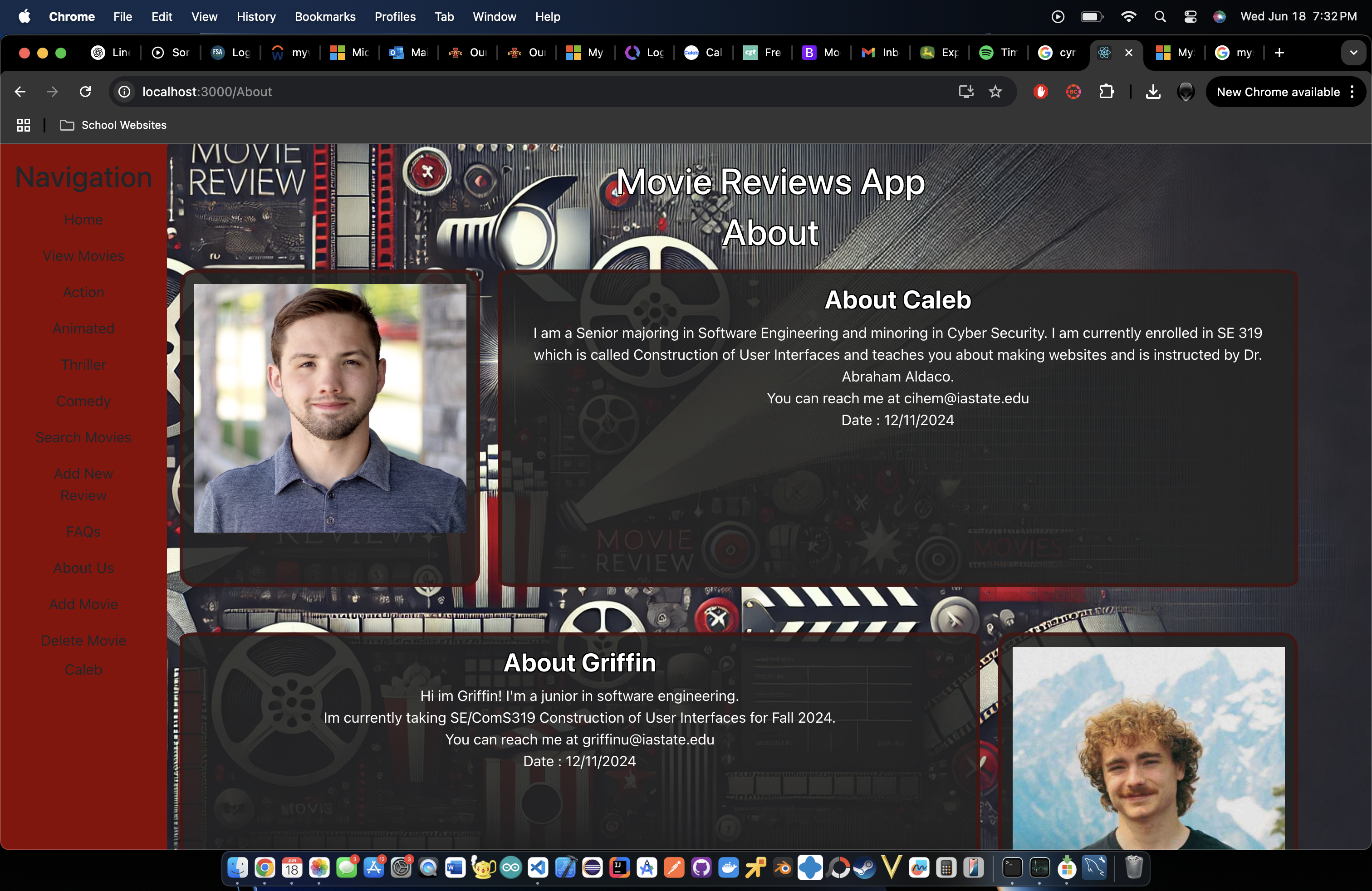This screenshot has width=1372, height=891.
Task: Click Caleb's portrait photo
Action: click(330, 408)
